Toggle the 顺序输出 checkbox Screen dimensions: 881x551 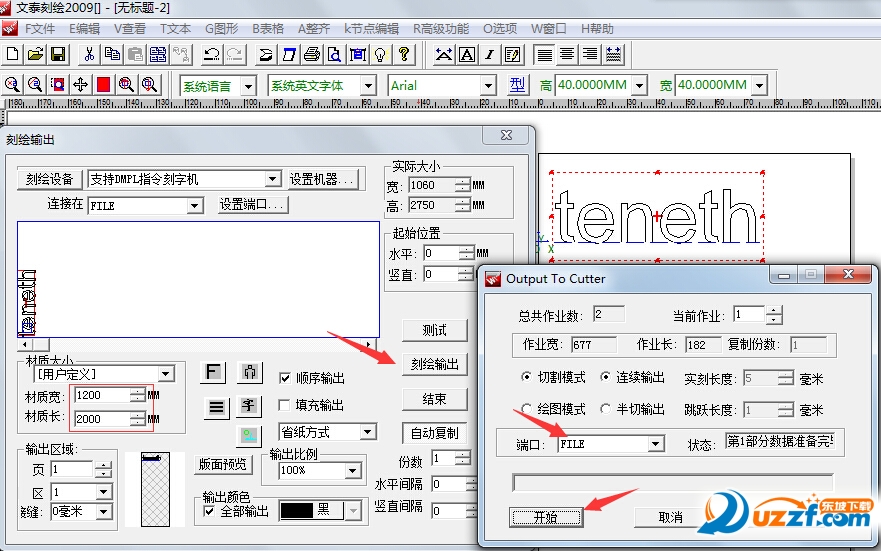pos(285,379)
